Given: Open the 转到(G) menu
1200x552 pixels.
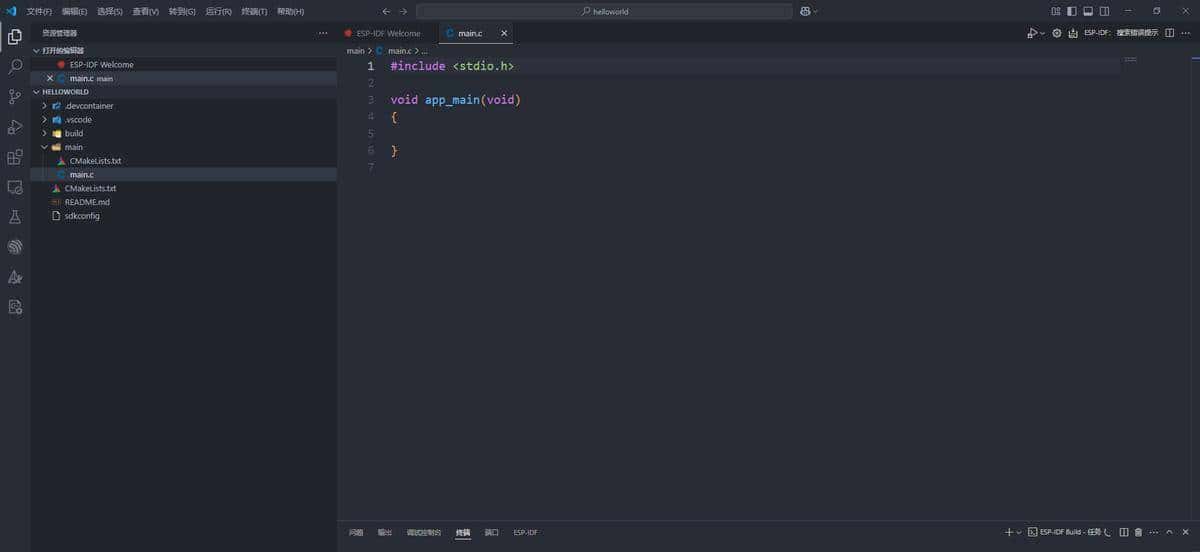Looking at the screenshot, I should (182, 11).
